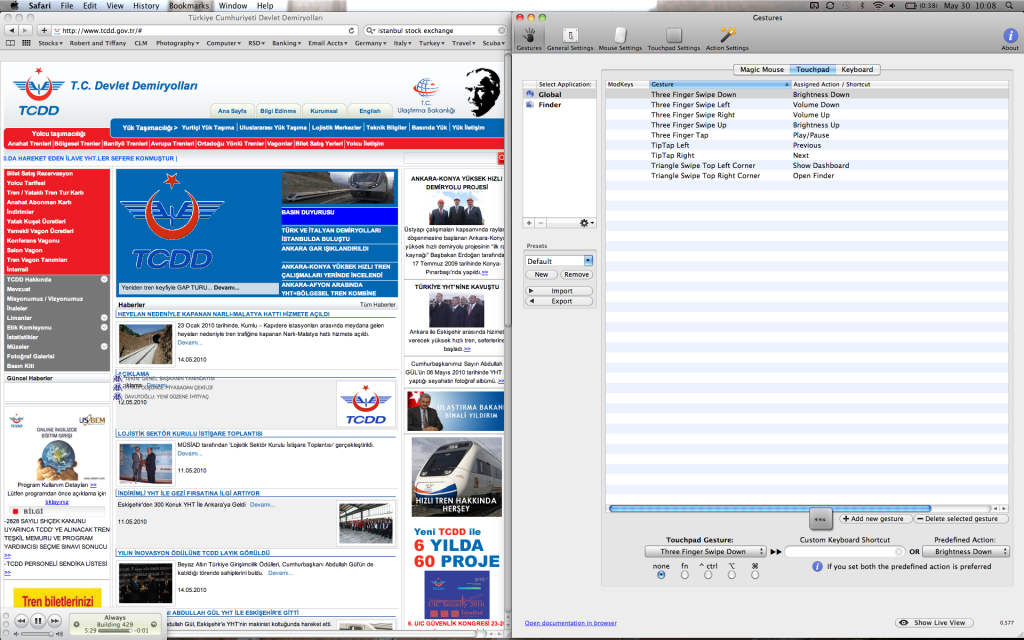Click Delete selected gesture button

(x=961, y=519)
